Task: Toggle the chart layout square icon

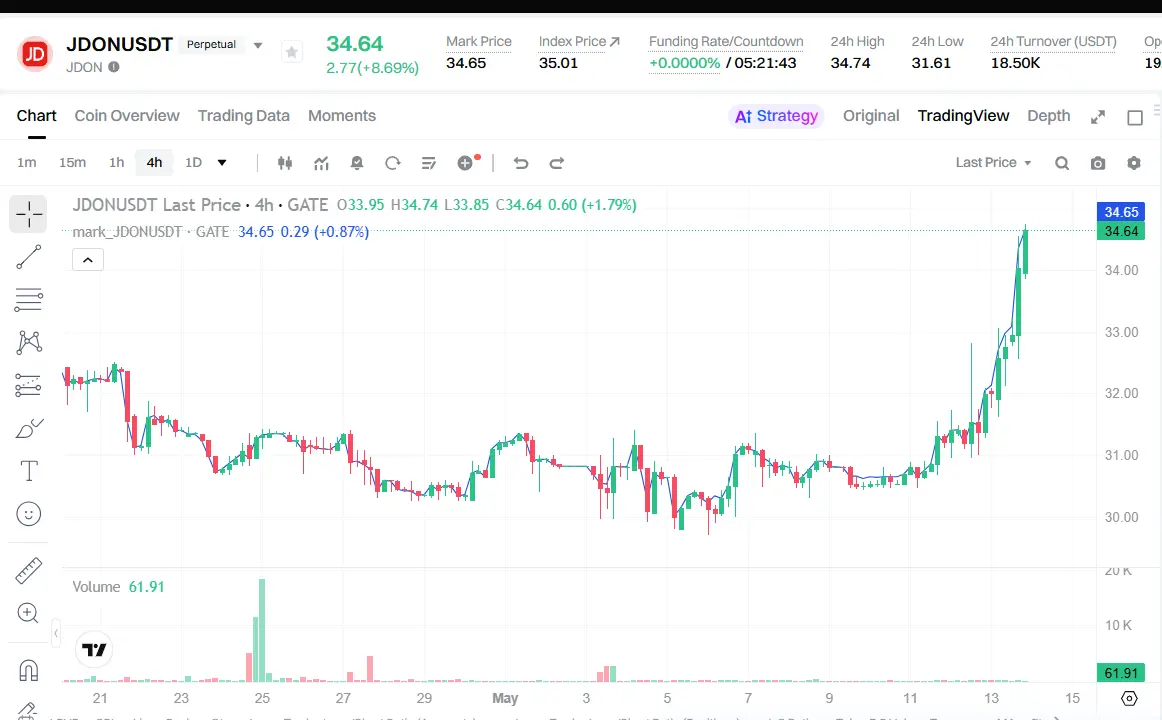Action: [x=1135, y=117]
